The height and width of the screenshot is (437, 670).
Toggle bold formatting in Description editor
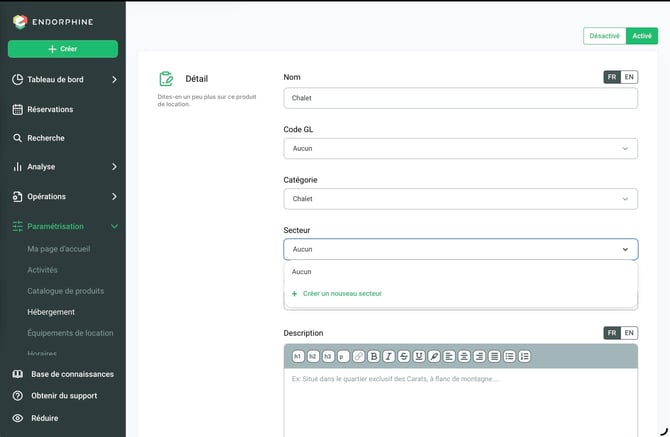(x=373, y=356)
